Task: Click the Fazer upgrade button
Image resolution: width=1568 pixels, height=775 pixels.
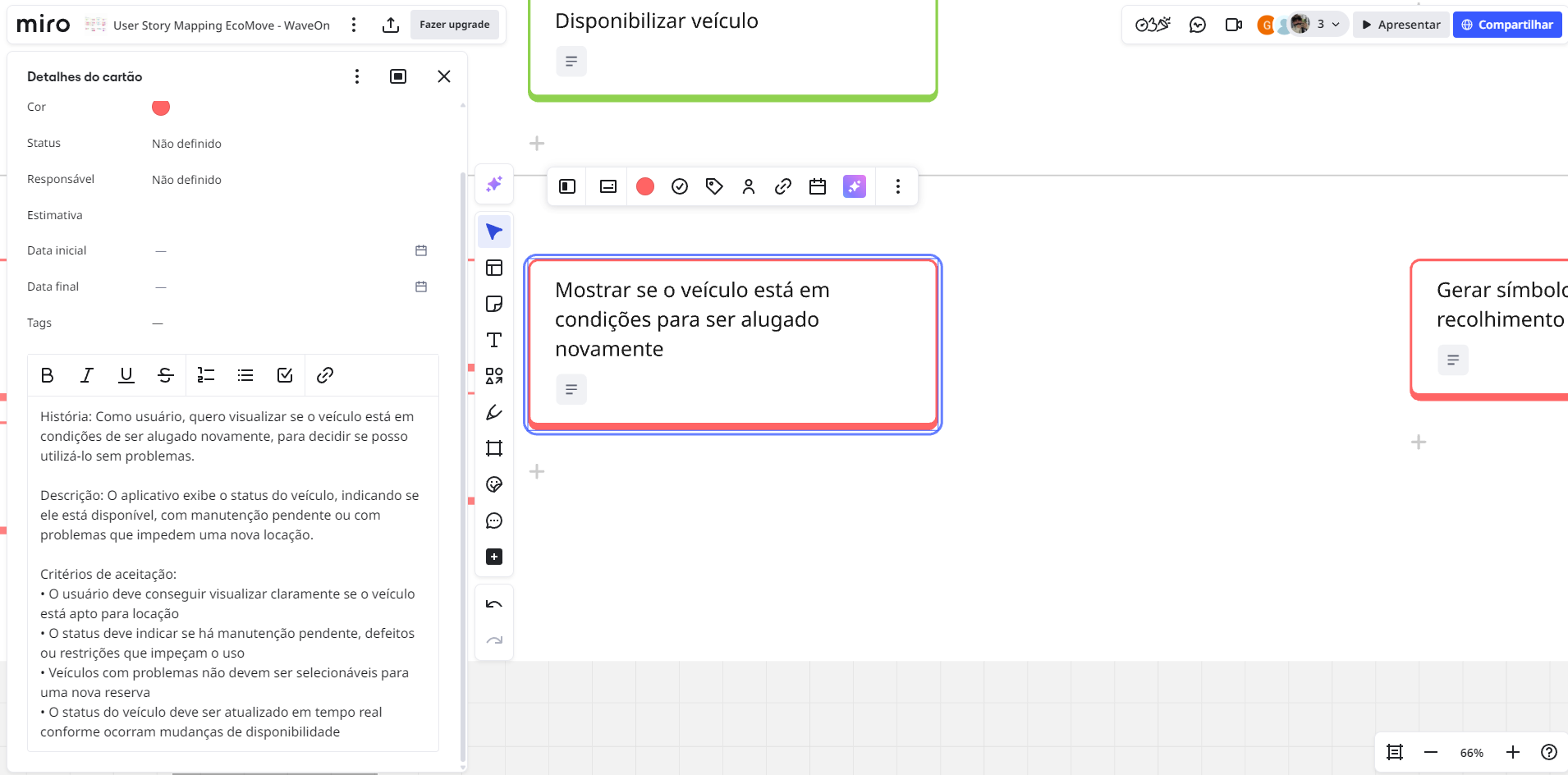Action: (x=455, y=25)
